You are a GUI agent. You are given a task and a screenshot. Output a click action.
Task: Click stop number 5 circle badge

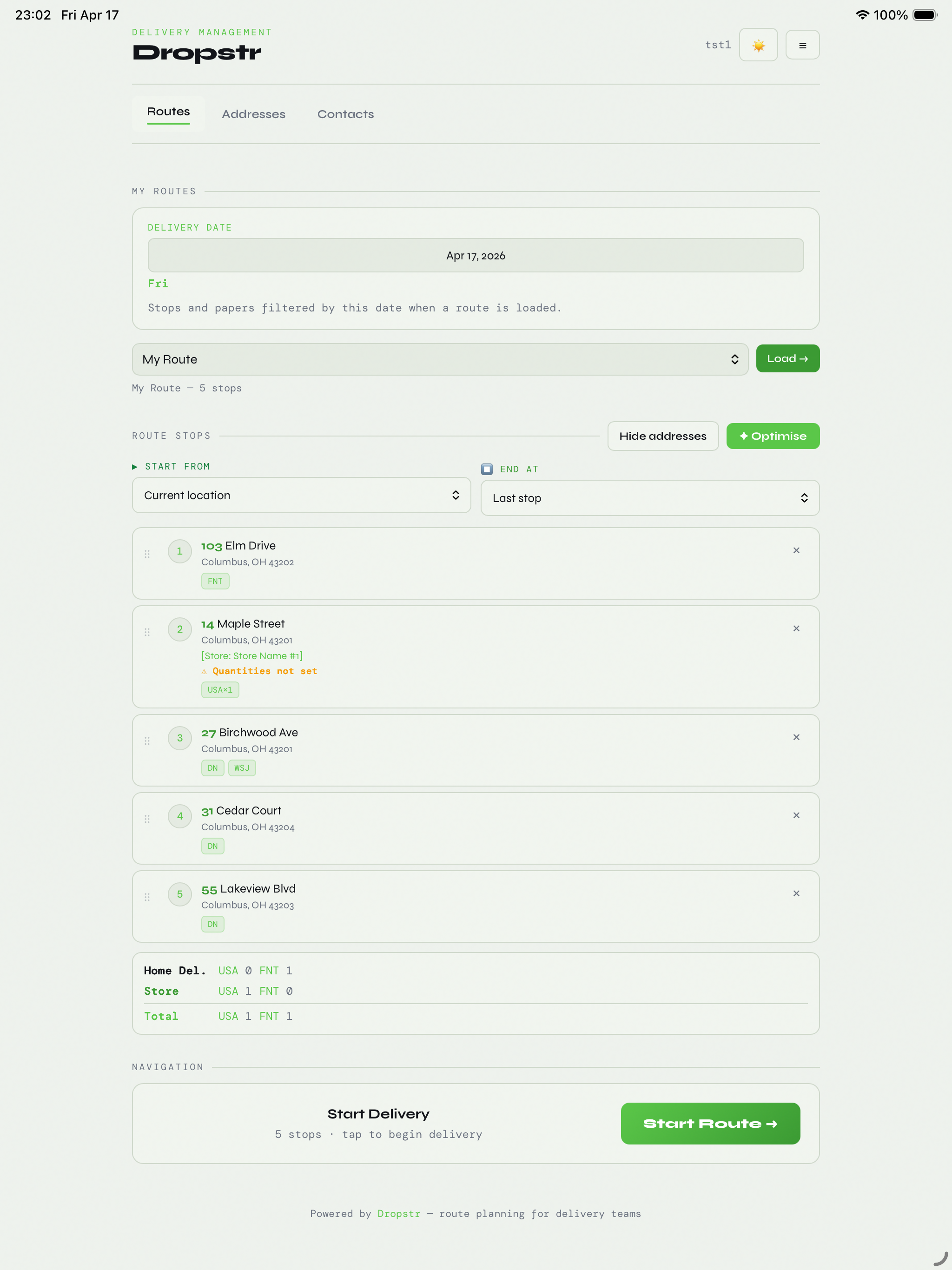[180, 894]
